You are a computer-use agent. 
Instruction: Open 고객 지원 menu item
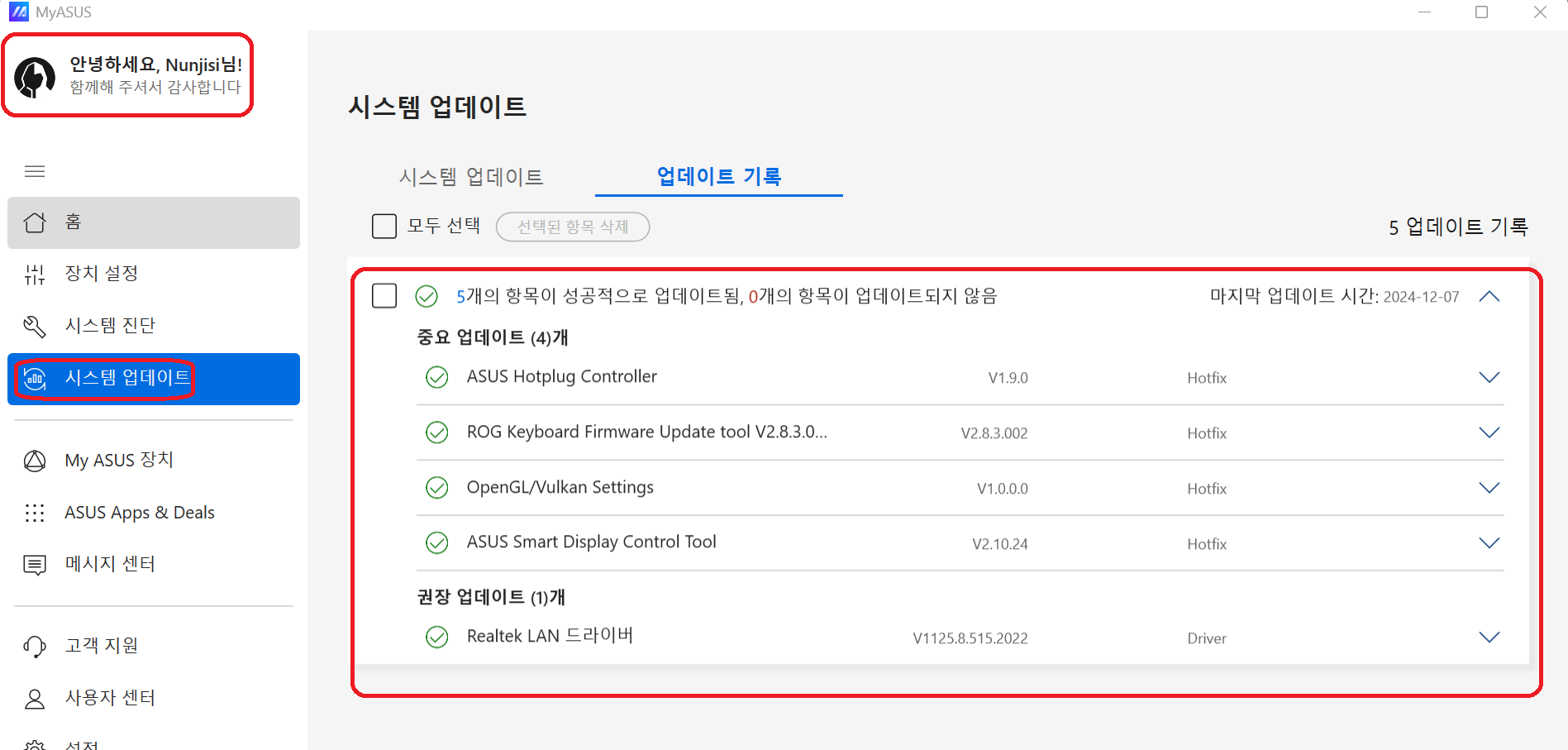click(x=154, y=645)
